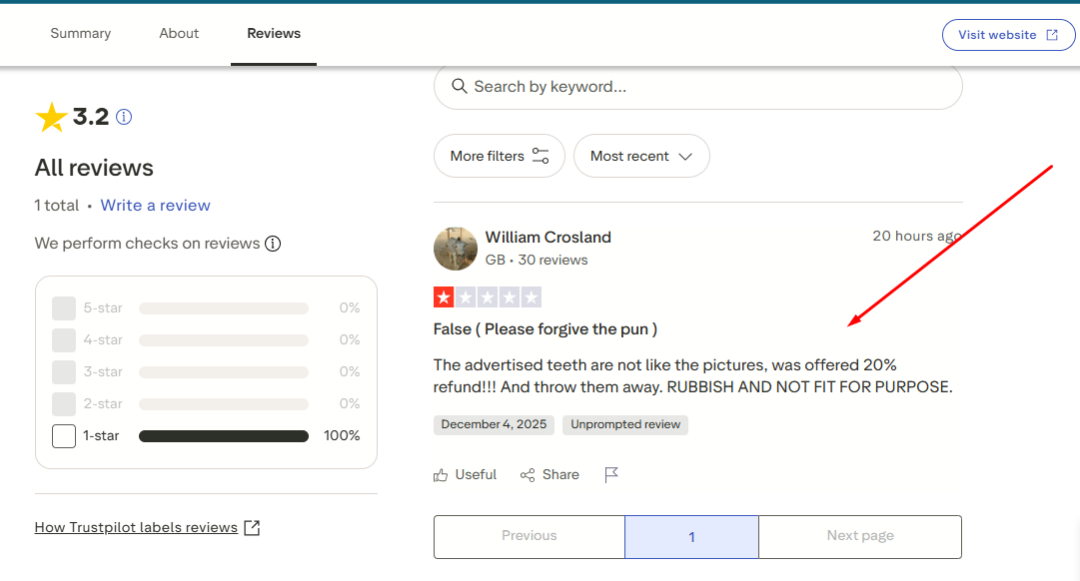Click the magnifying glass search icon
This screenshot has width=1080, height=581.
[x=459, y=86]
